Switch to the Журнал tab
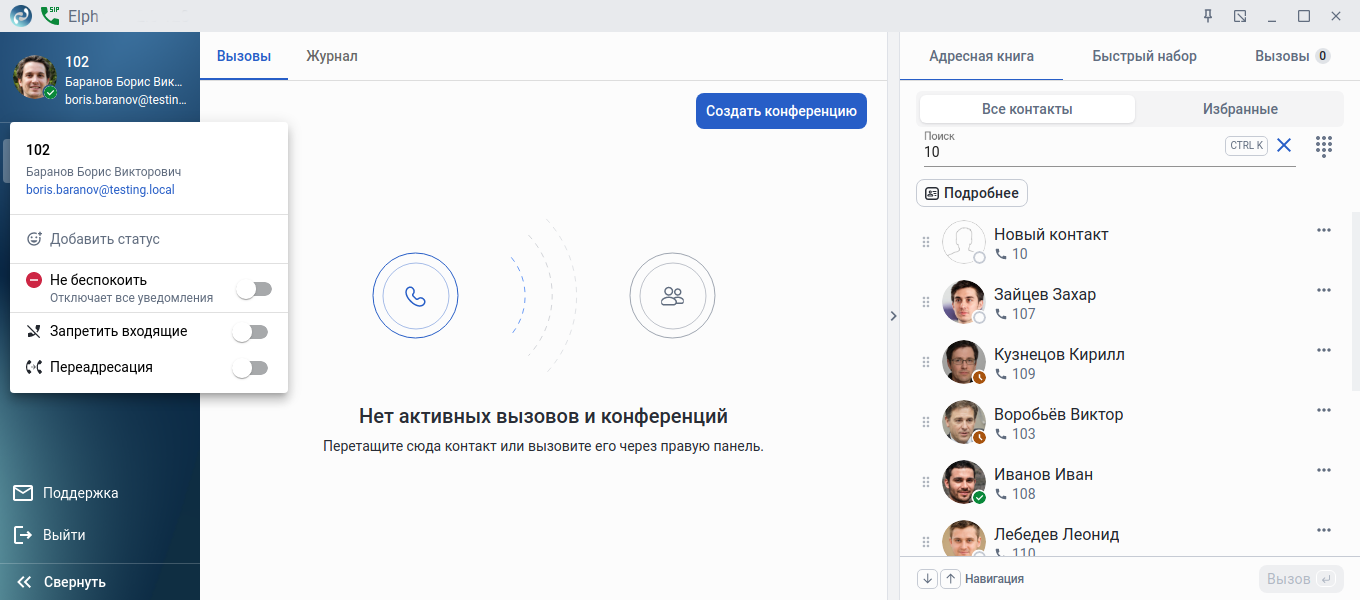The height and width of the screenshot is (600, 1360). click(x=332, y=56)
